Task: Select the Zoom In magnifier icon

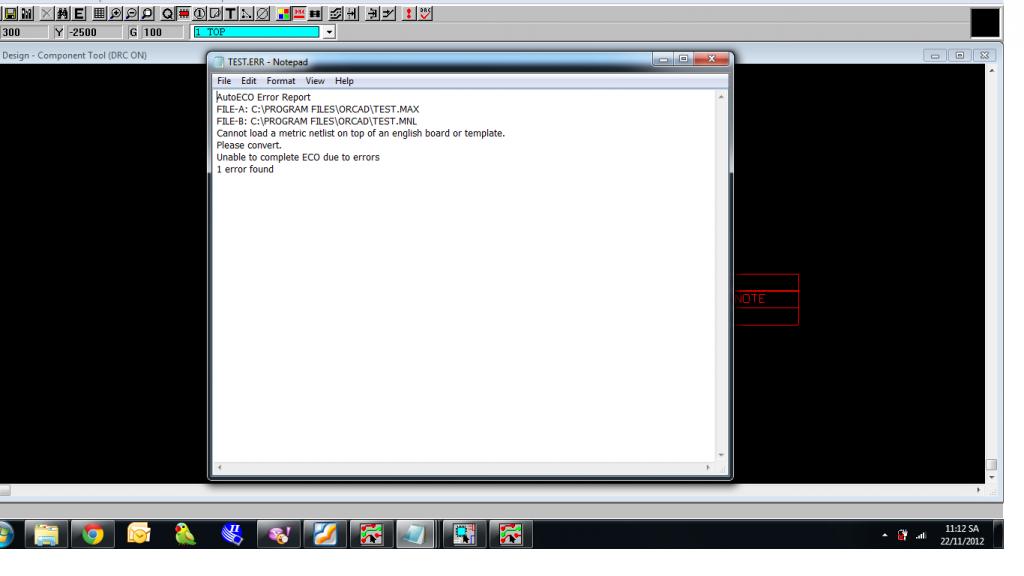Action: (116, 14)
